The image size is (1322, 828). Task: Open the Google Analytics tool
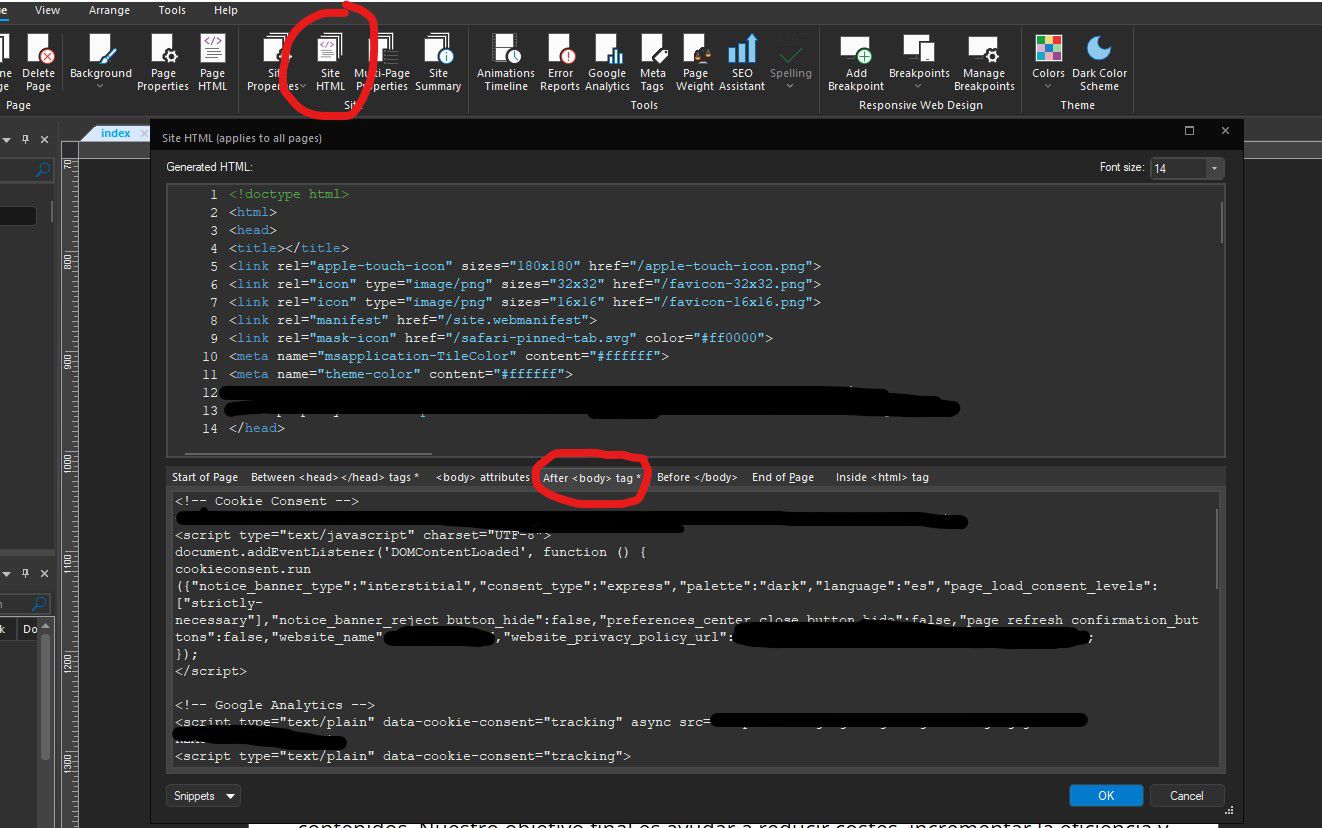pyautogui.click(x=607, y=63)
